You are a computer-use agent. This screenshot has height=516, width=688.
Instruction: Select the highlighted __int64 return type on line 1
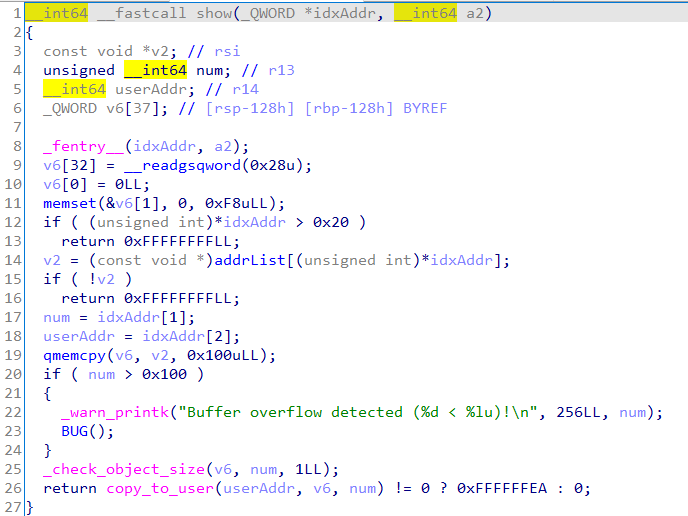click(x=57, y=13)
